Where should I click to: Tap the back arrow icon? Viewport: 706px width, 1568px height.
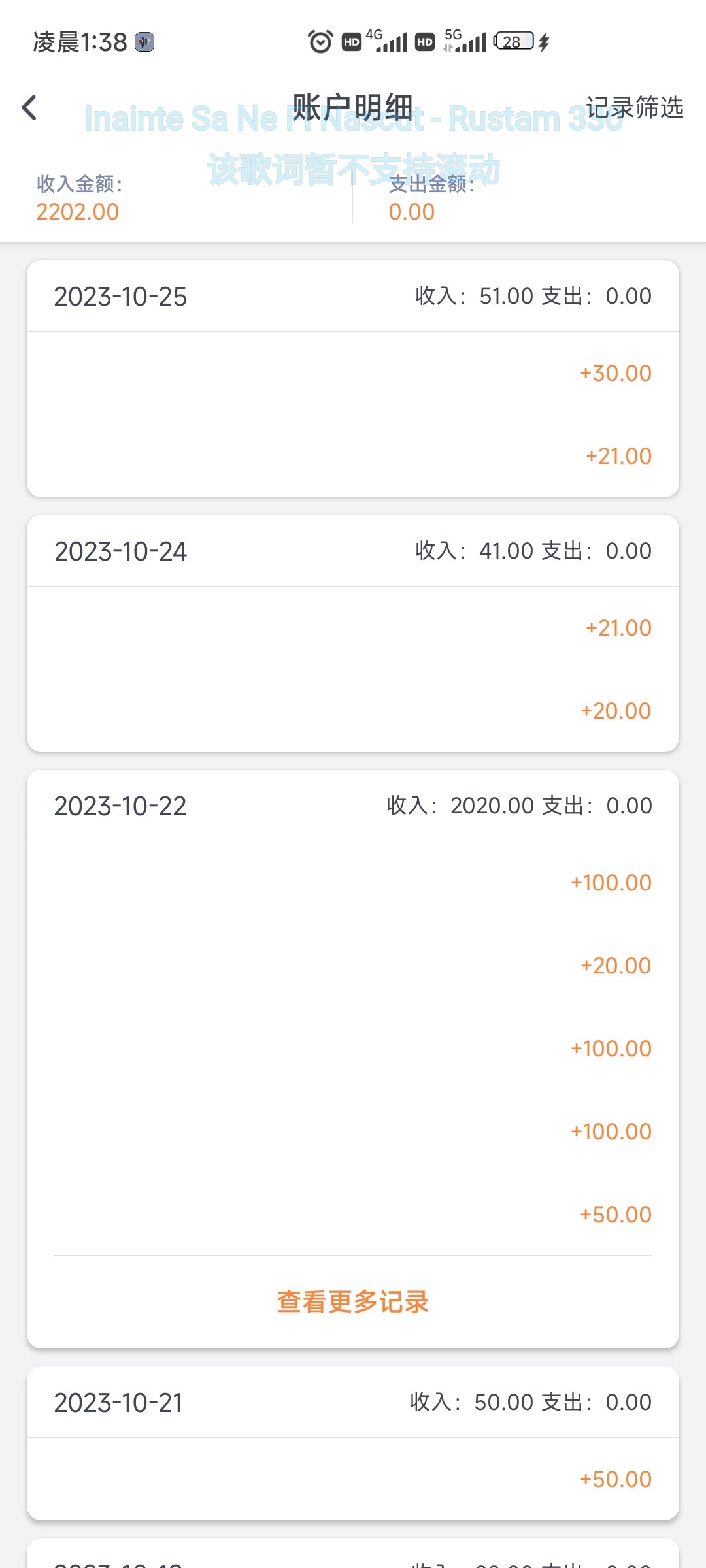click(x=29, y=108)
